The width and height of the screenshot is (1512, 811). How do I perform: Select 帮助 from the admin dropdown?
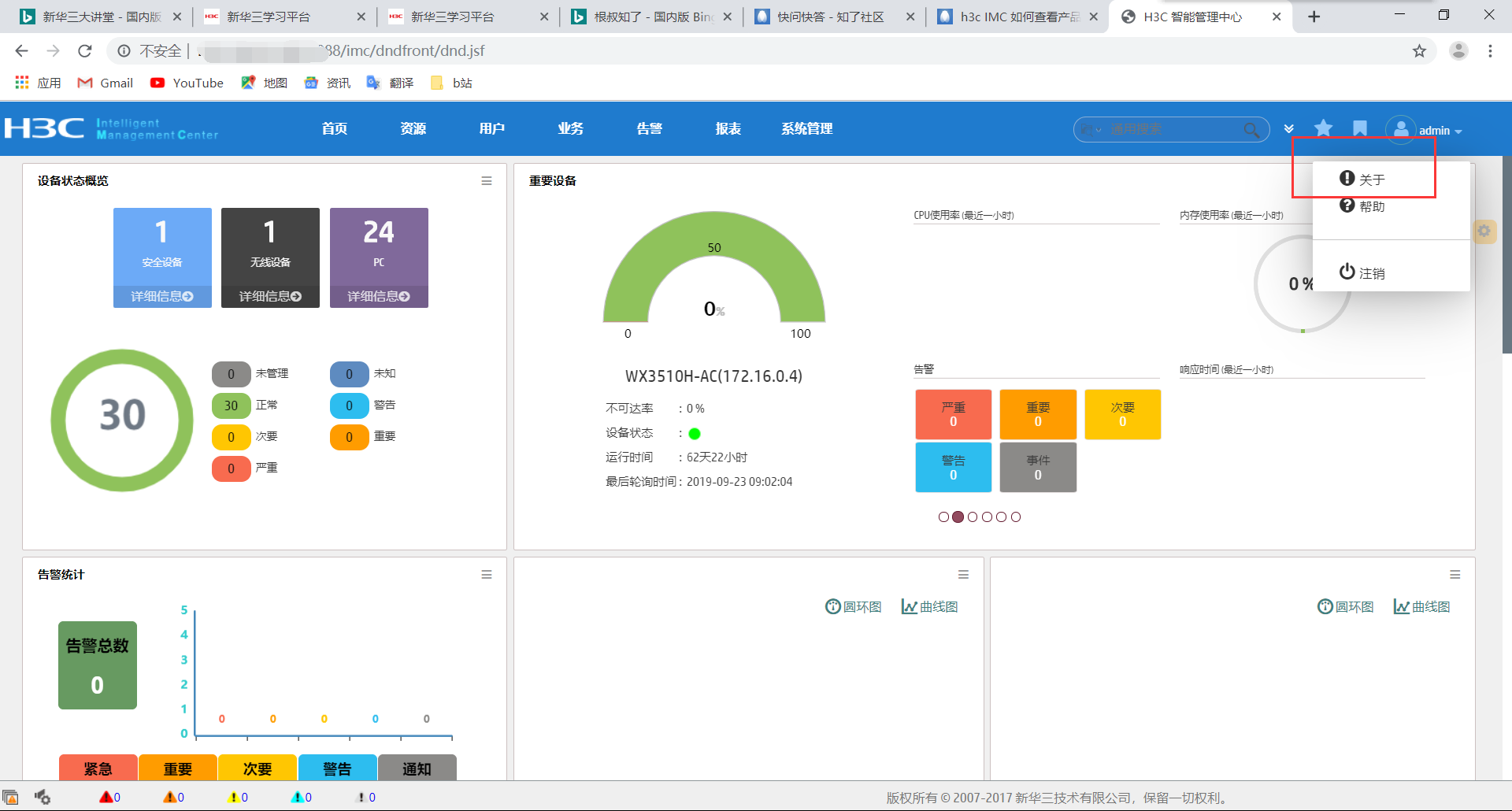(1362, 206)
